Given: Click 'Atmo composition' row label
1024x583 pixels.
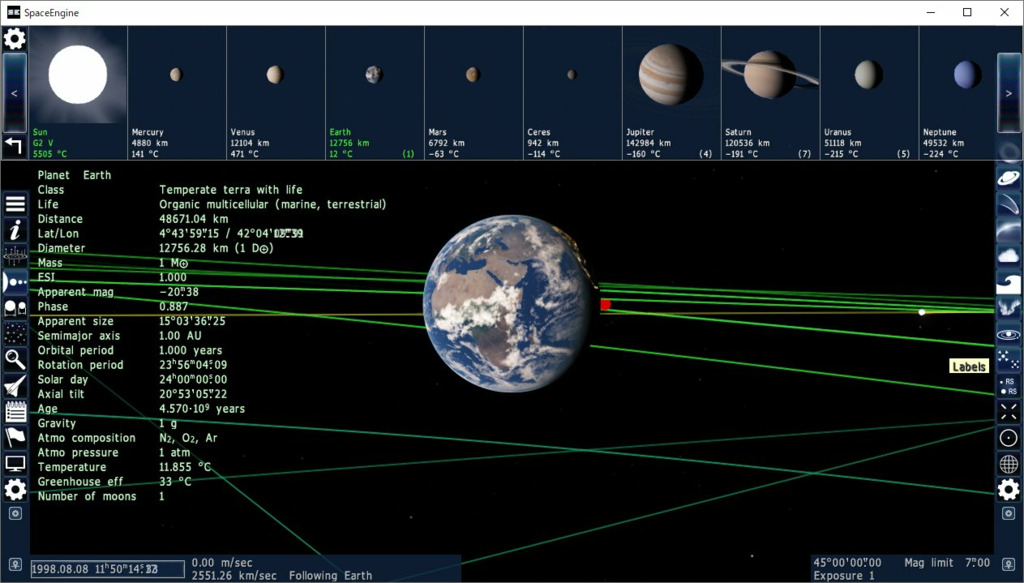Looking at the screenshot, I should [x=86, y=438].
